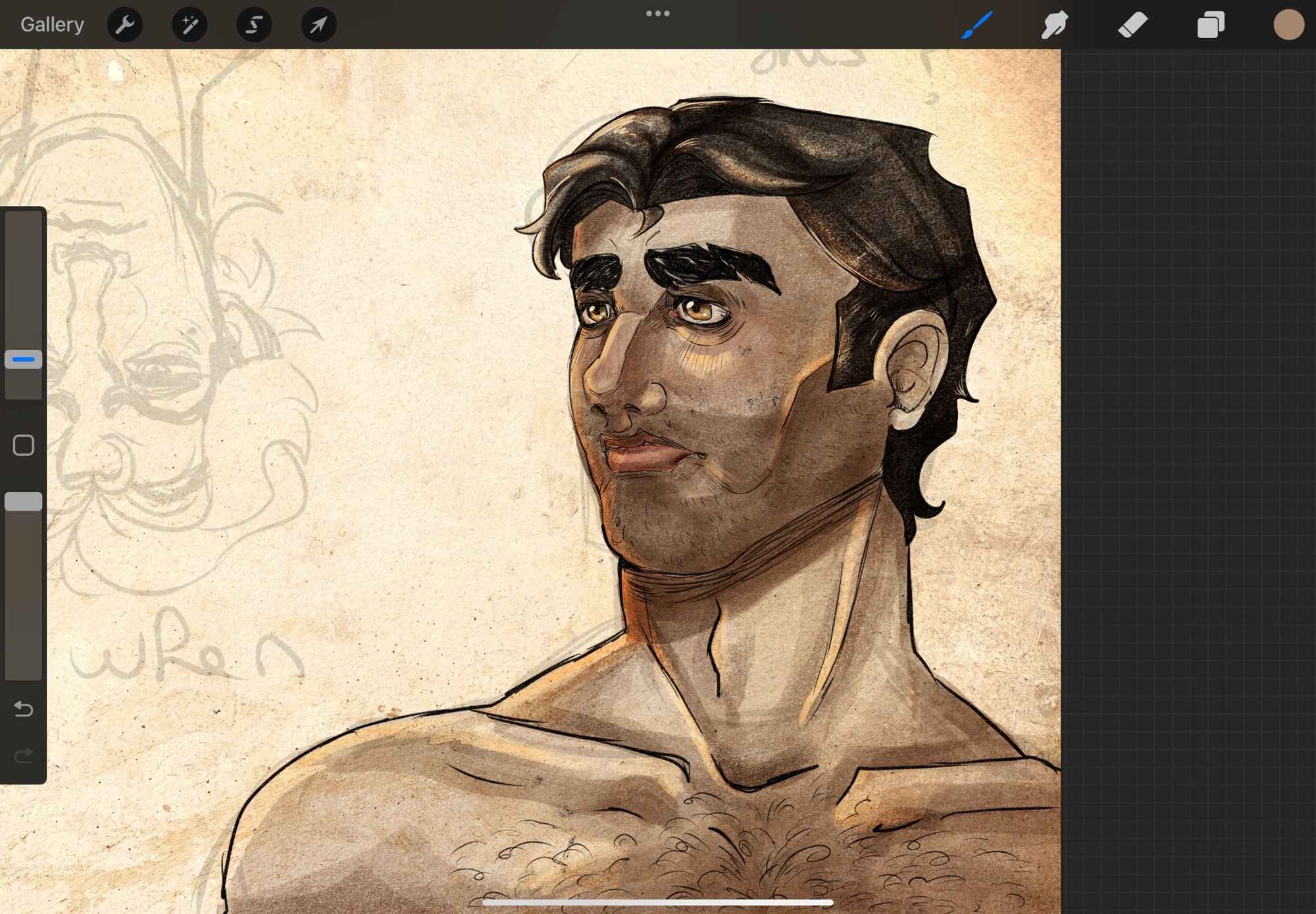Click the brush size slider handle
This screenshot has width=1316, height=914.
[24, 359]
